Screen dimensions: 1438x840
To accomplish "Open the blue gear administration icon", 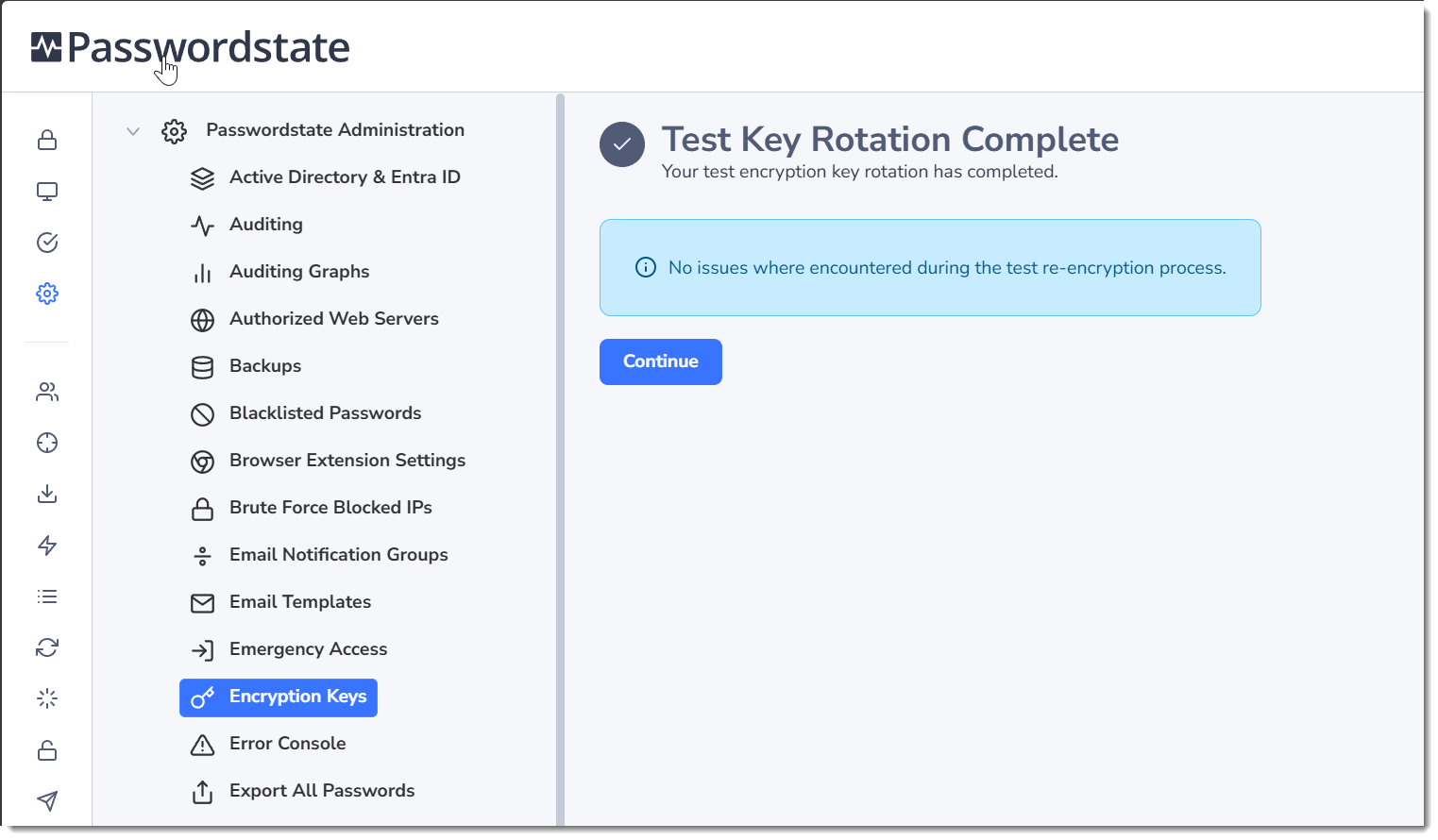I will point(47,294).
